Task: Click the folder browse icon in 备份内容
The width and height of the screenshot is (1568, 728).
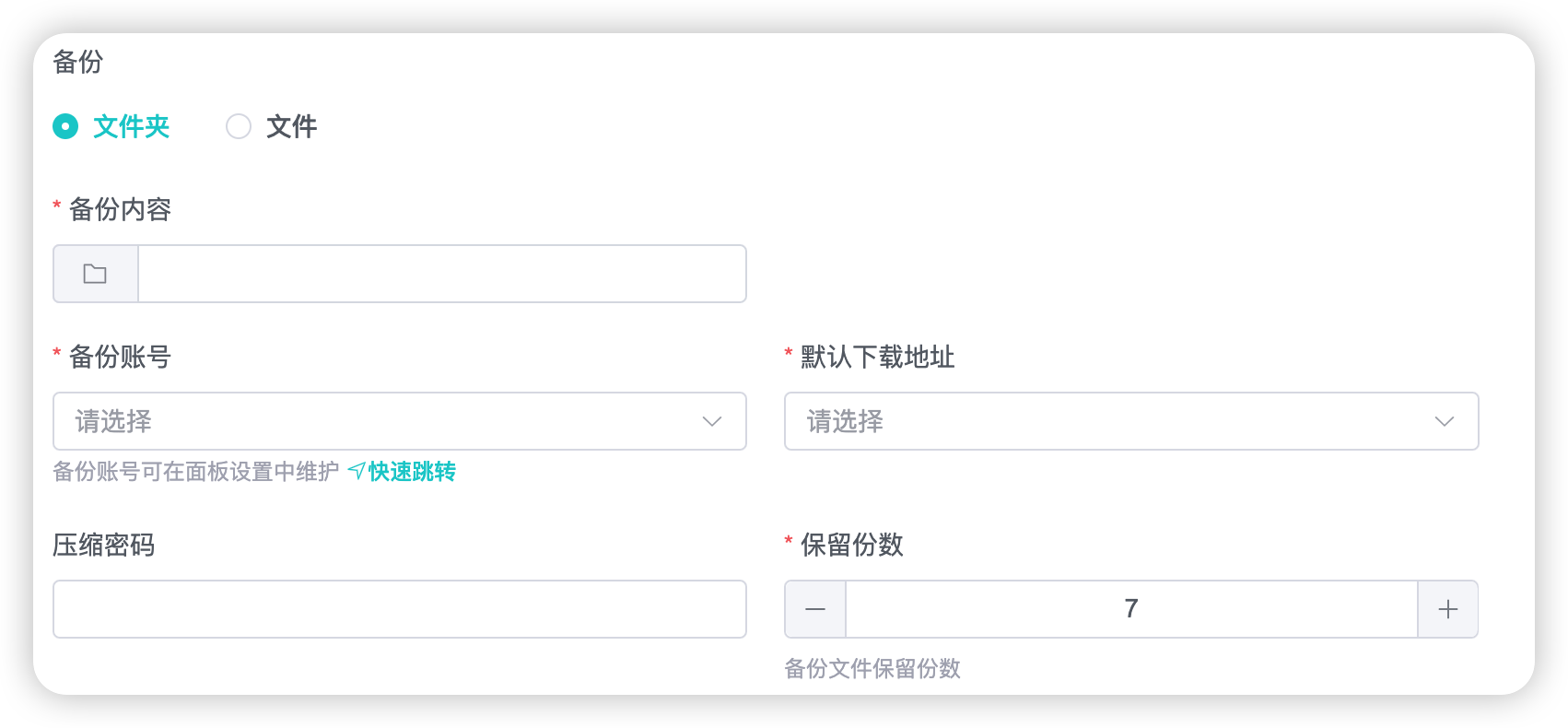Action: click(95, 274)
